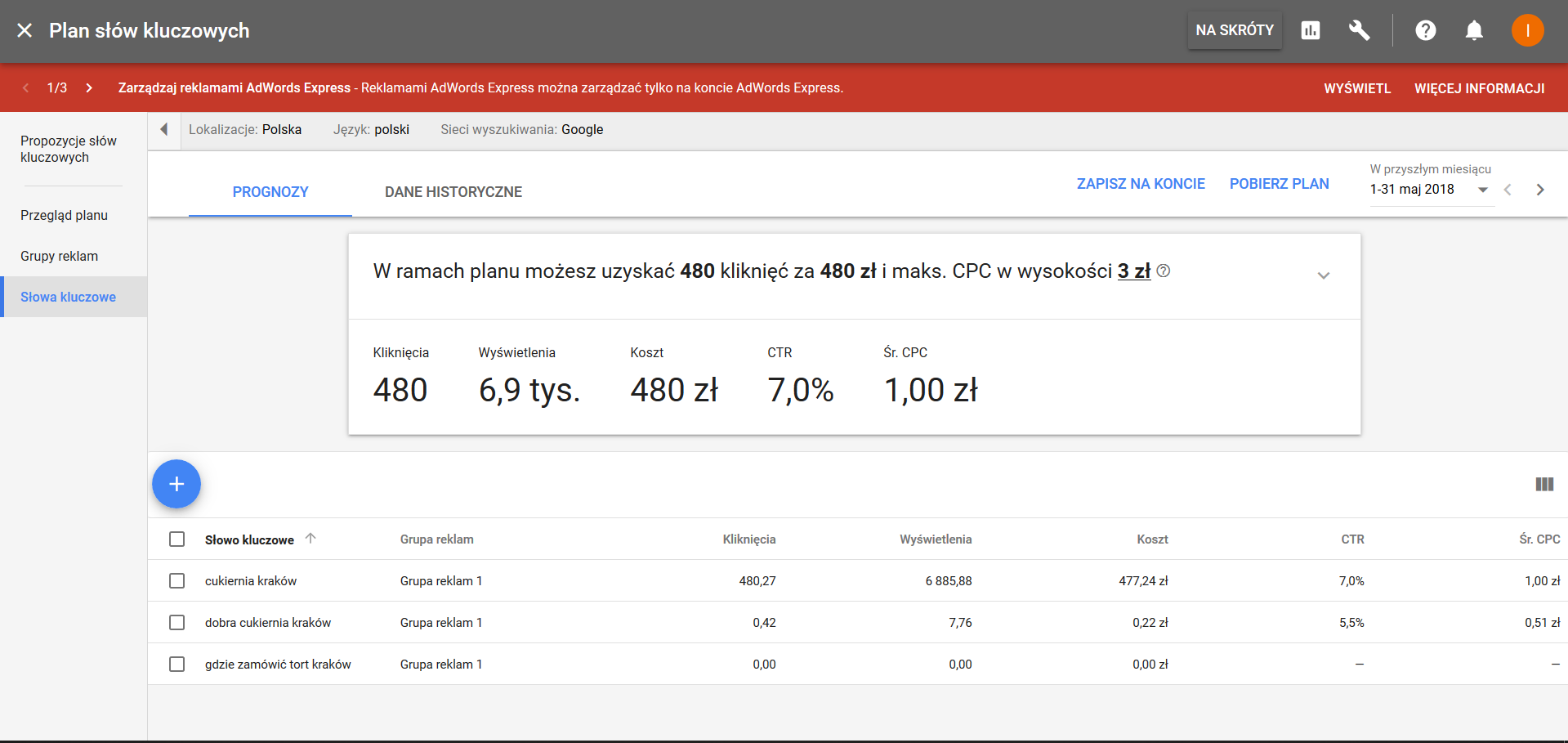Screen dimensions: 1568x743
Task: Open the orange account avatar
Action: pos(1527,30)
